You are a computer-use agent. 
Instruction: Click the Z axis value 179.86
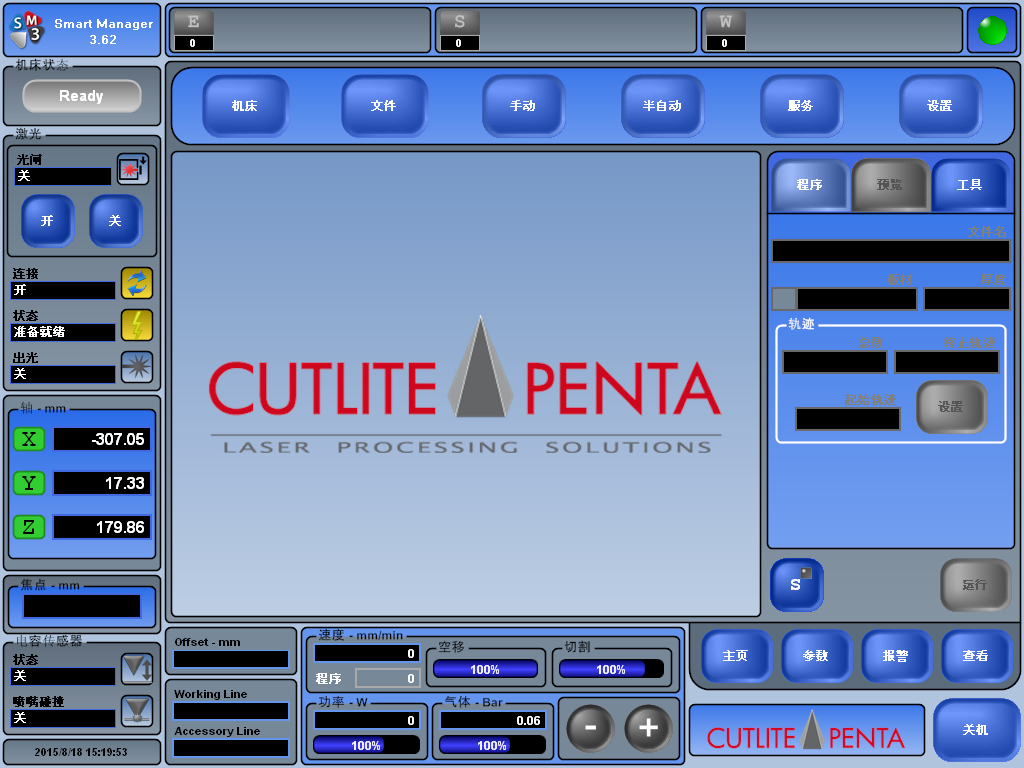tap(102, 527)
